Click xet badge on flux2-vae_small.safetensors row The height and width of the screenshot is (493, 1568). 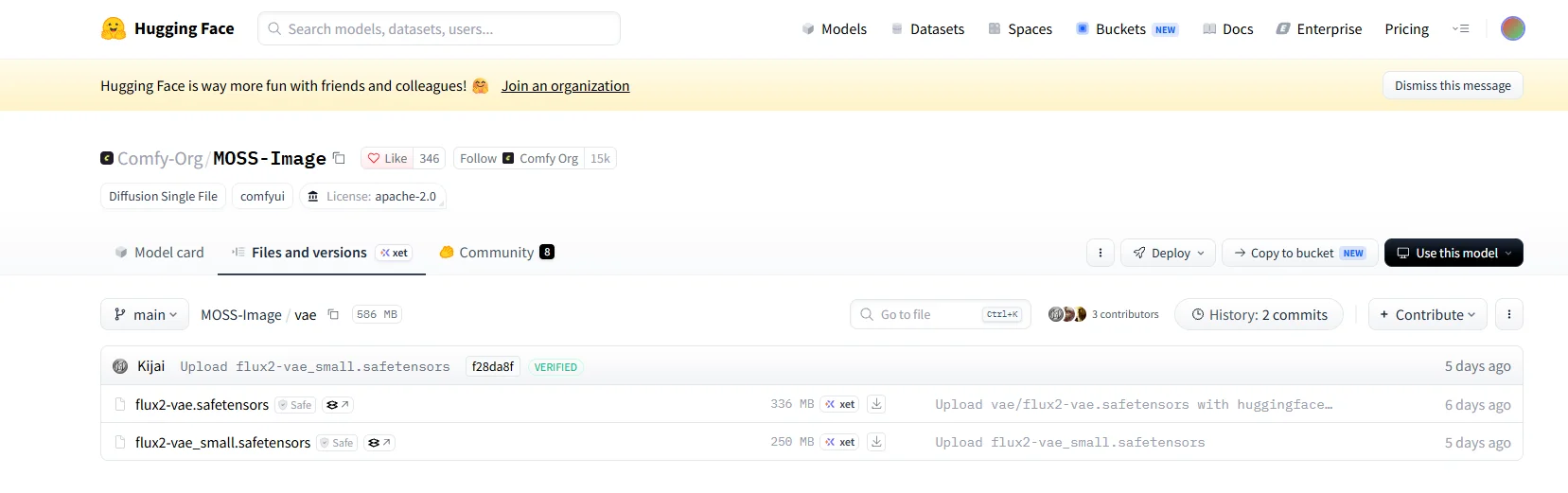(839, 442)
